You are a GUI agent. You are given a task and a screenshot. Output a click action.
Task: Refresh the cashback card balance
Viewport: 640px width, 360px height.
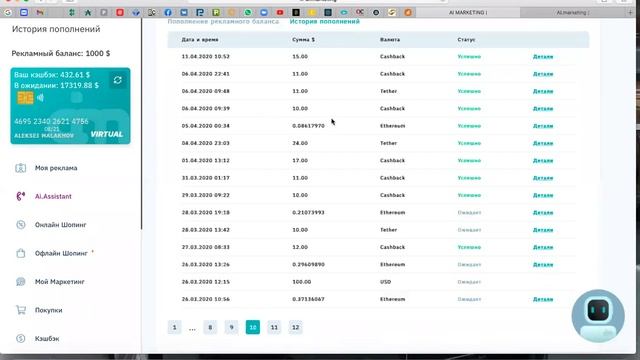click(x=118, y=80)
